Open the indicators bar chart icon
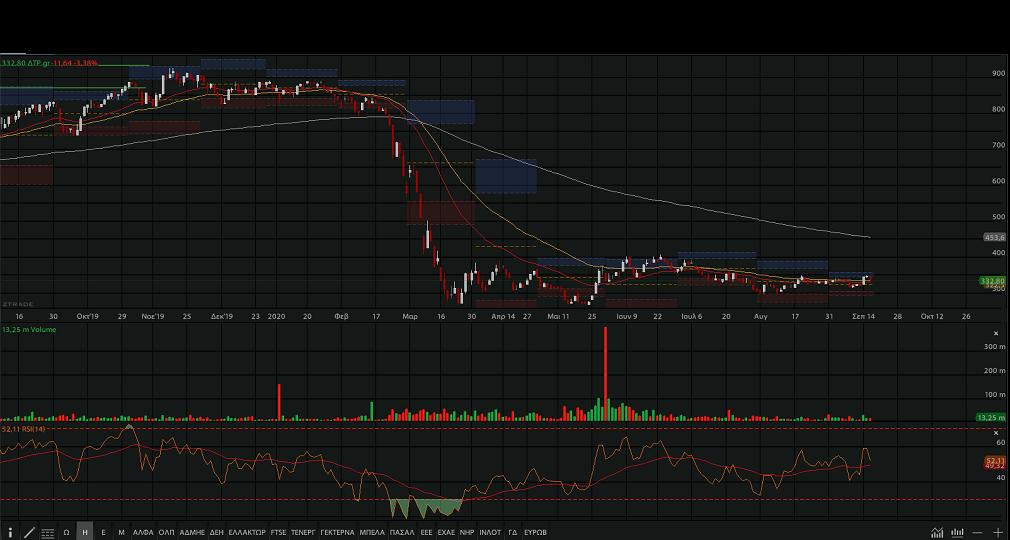 click(955, 532)
